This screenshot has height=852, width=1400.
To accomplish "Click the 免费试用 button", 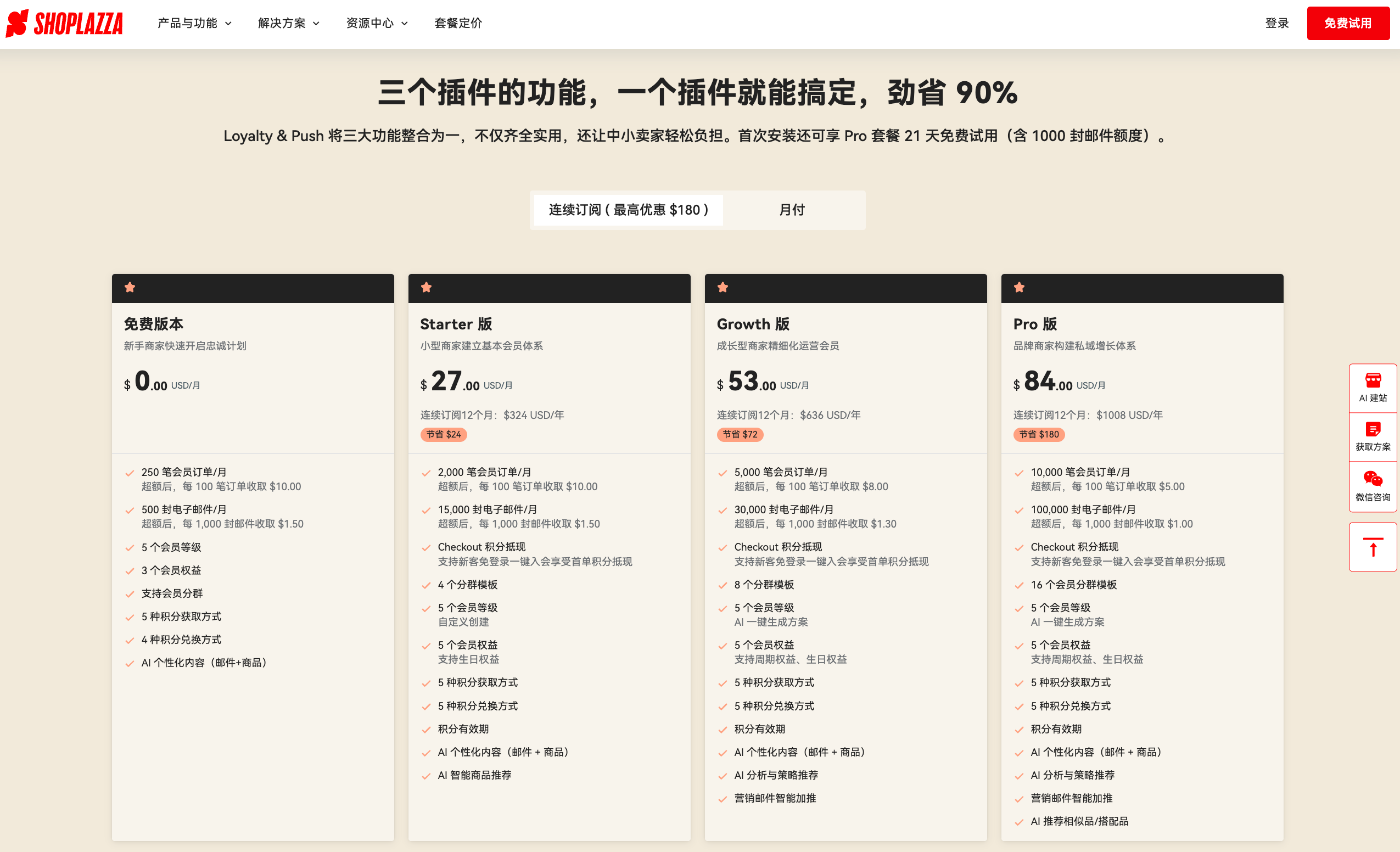I will click(x=1348, y=23).
